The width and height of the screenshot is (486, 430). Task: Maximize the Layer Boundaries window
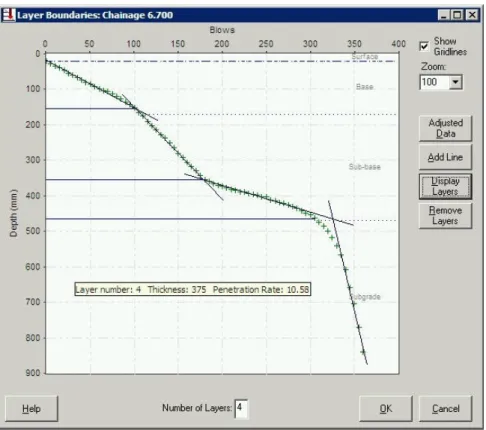[457, 15]
